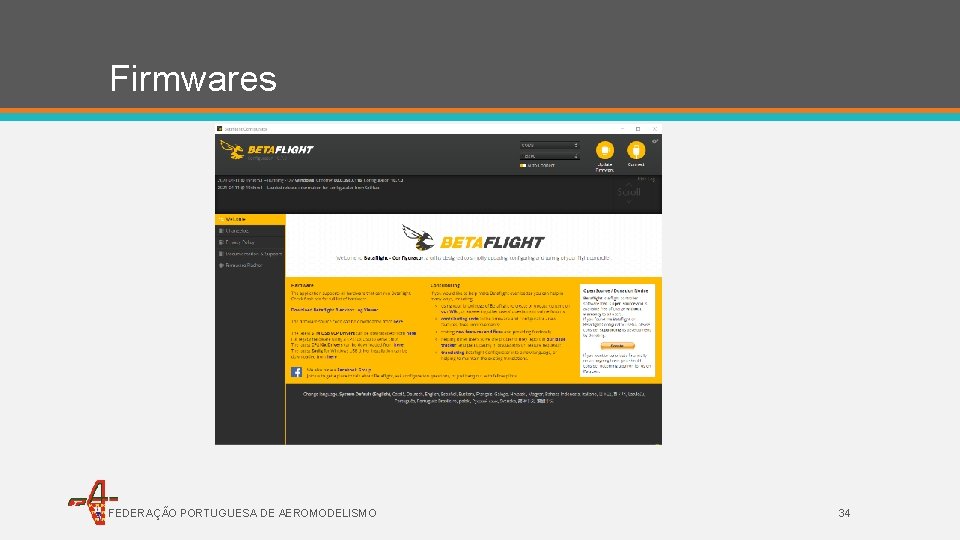Click the Federação Portuguesa de Aeromodelismo logo
This screenshot has width=960, height=540.
92,502
